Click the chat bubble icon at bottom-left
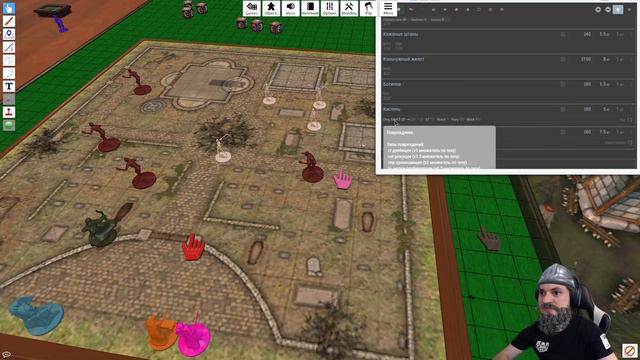640x360 pixels. pos(6,355)
